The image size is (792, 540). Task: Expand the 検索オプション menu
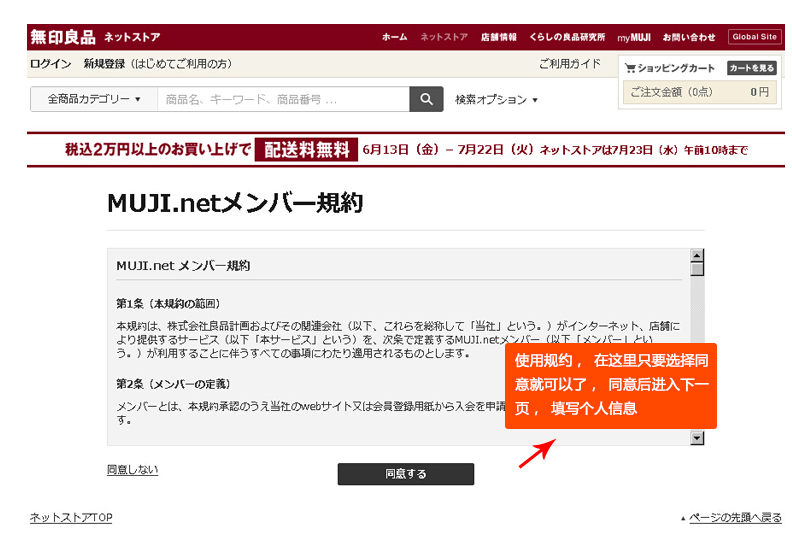point(496,100)
